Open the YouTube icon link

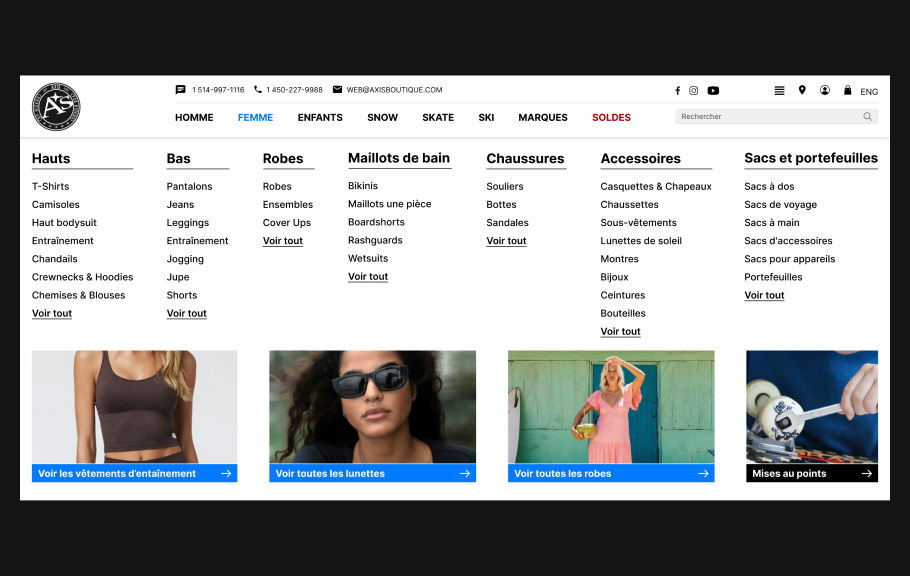point(713,90)
